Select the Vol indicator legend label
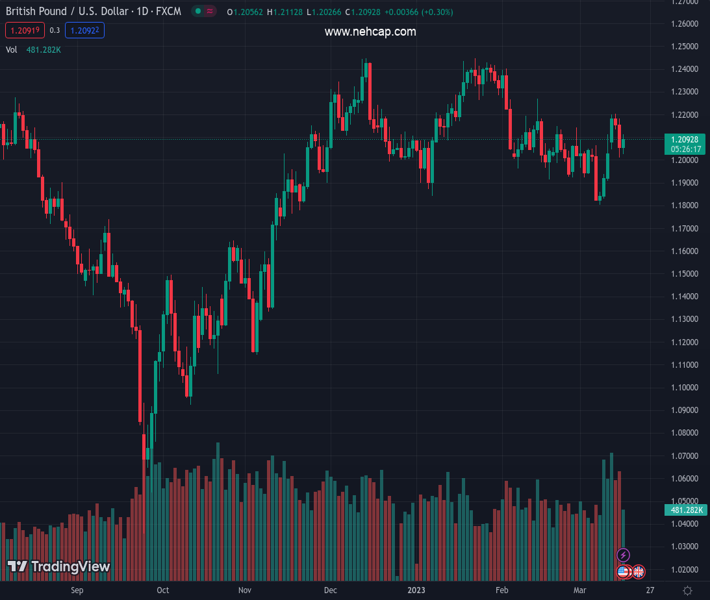 [x=11, y=49]
